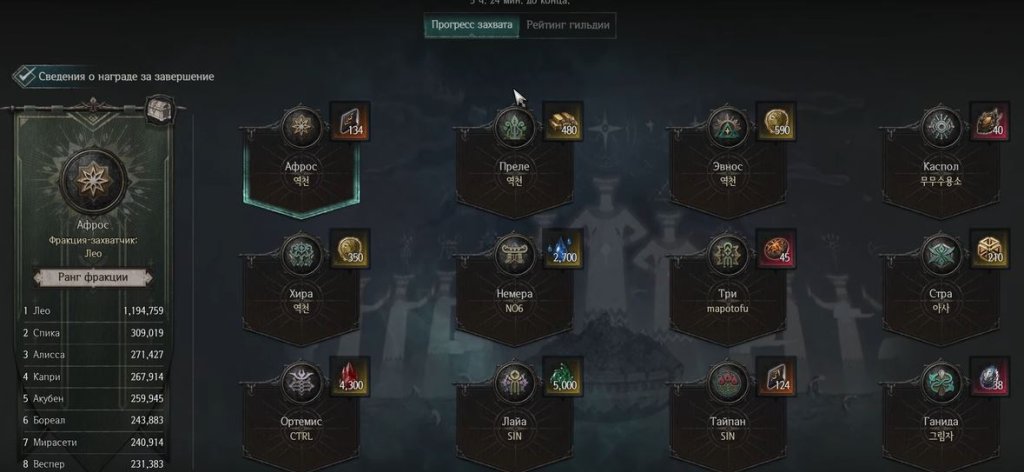Open the Немера territory emblem
The image size is (1024, 472).
[x=515, y=254]
